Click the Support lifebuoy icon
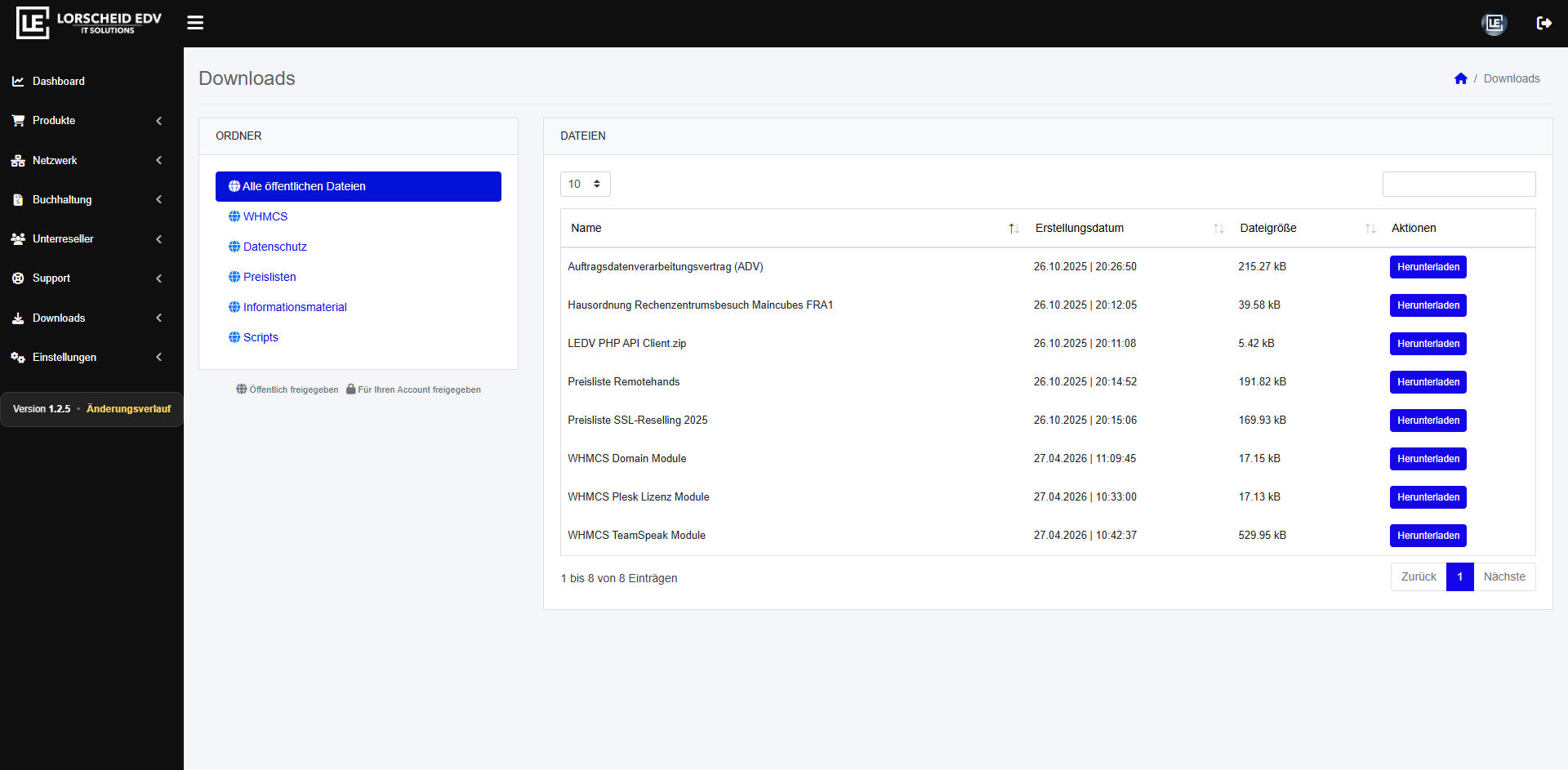This screenshot has height=770, width=1568. [18, 278]
